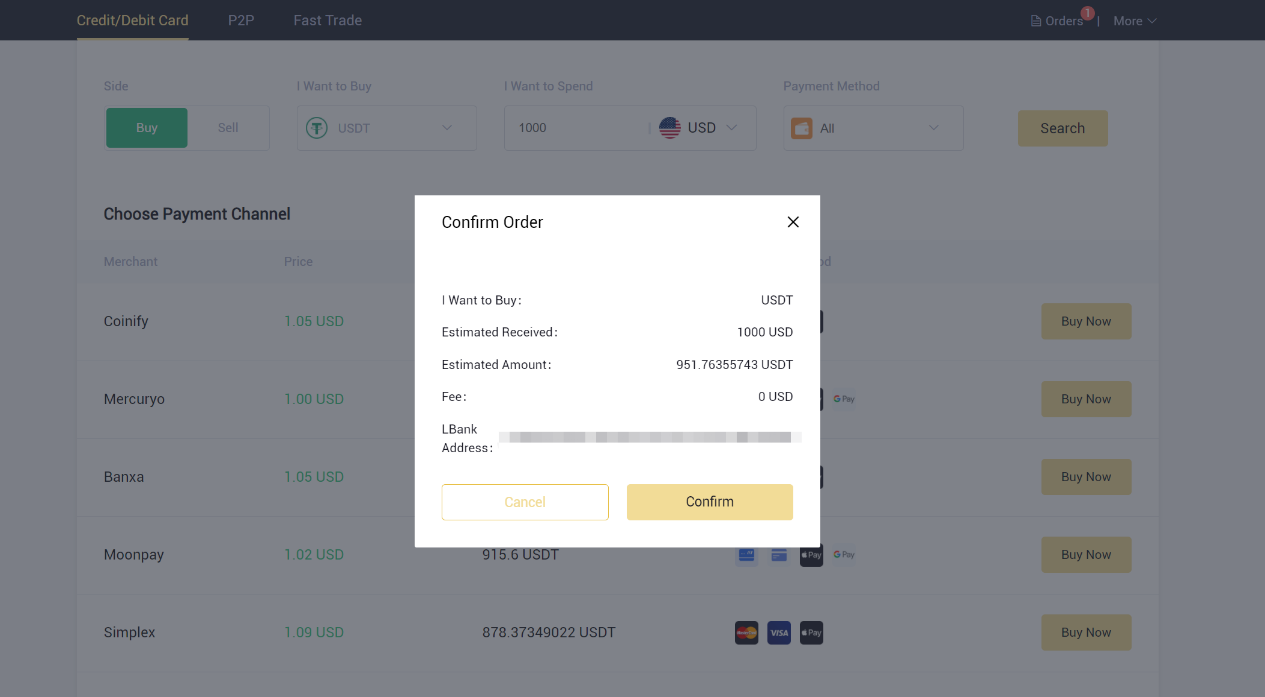Click the Apple Pay icon in Simplex row
The width and height of the screenshot is (1265, 697).
811,632
